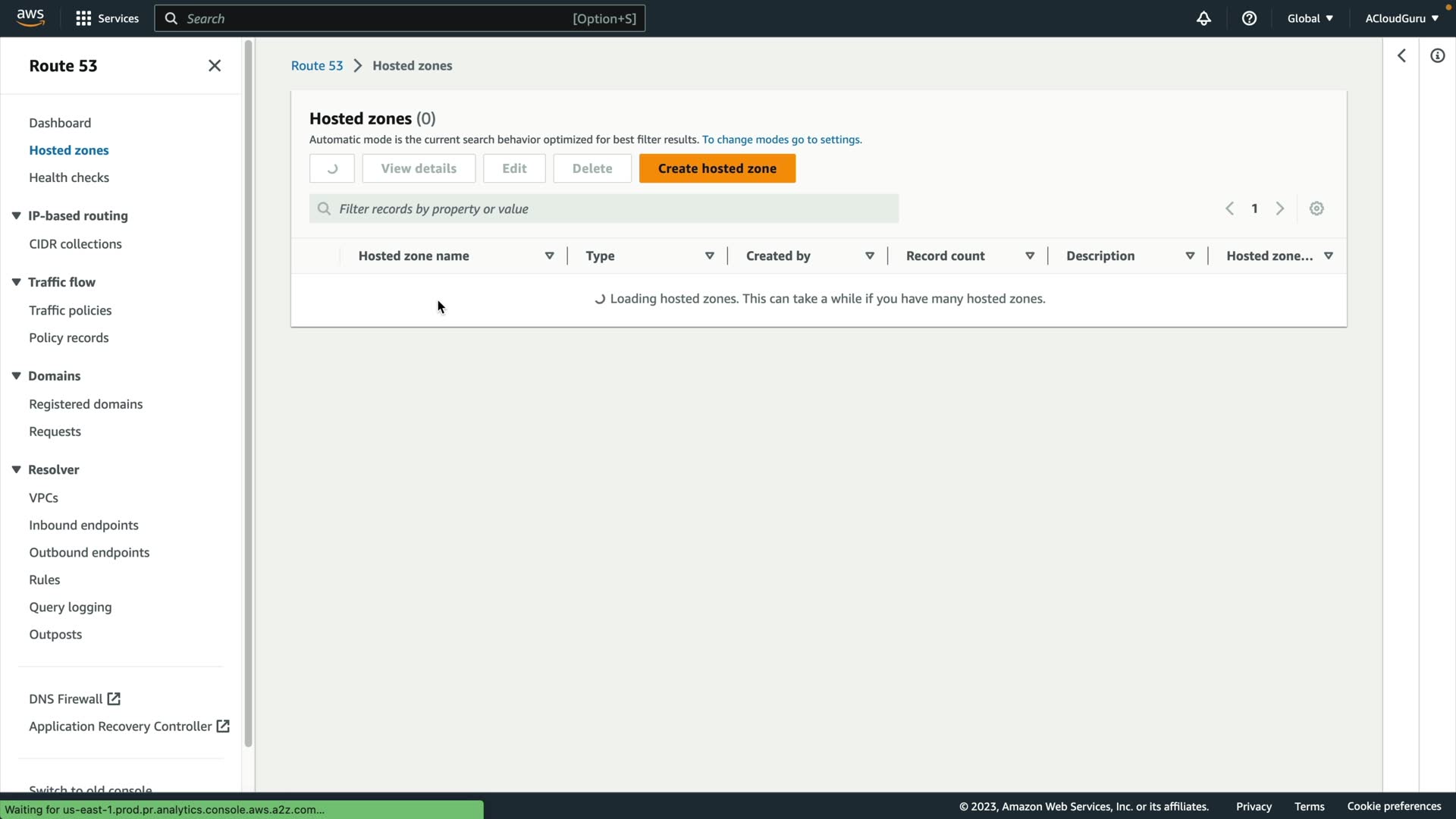Go to next page arrow
Screen dimensions: 1456x819
click(1280, 209)
